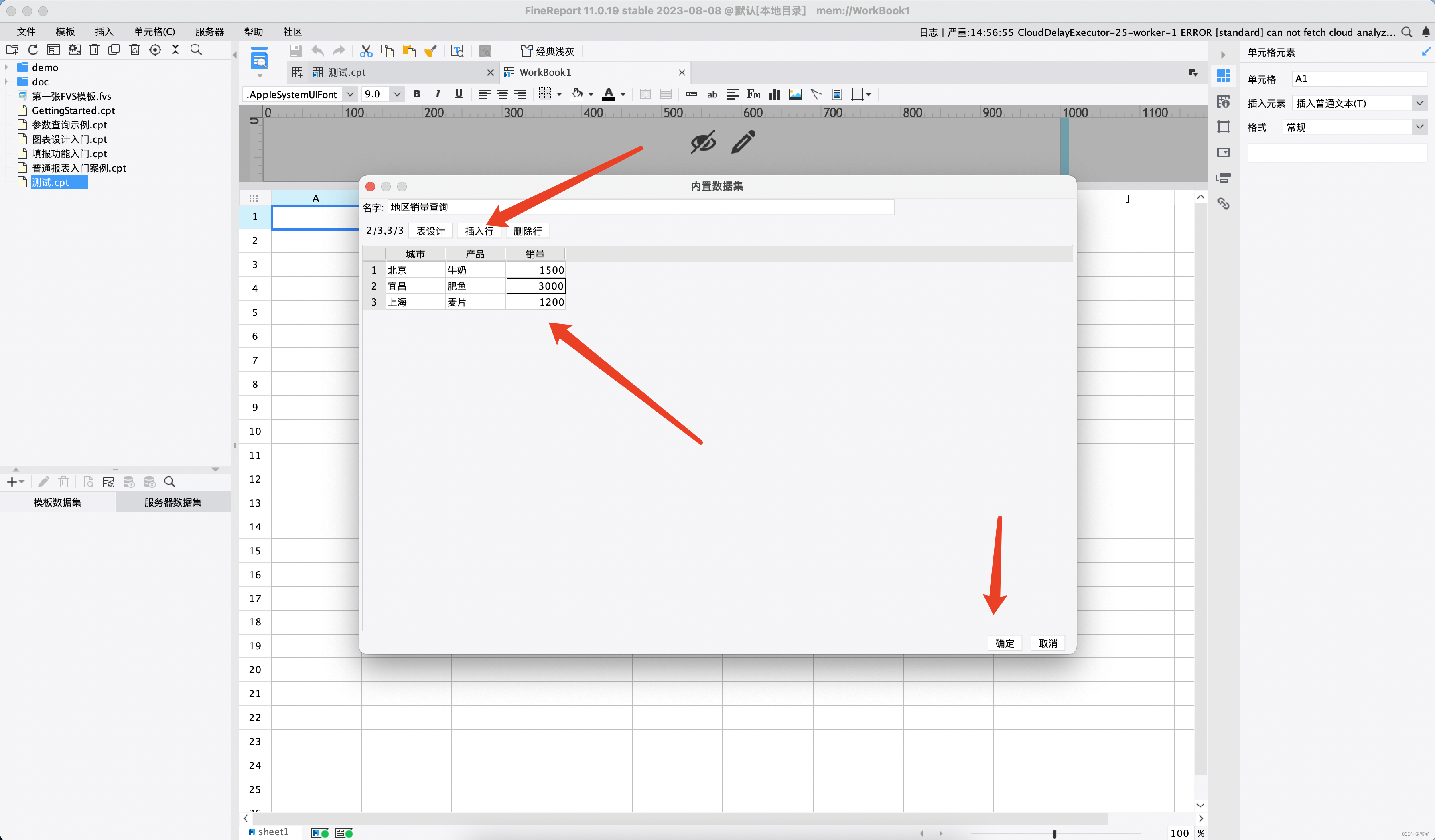Viewport: 1435px width, 840px height.
Task: Click the Cut scissors icon
Action: [x=366, y=51]
